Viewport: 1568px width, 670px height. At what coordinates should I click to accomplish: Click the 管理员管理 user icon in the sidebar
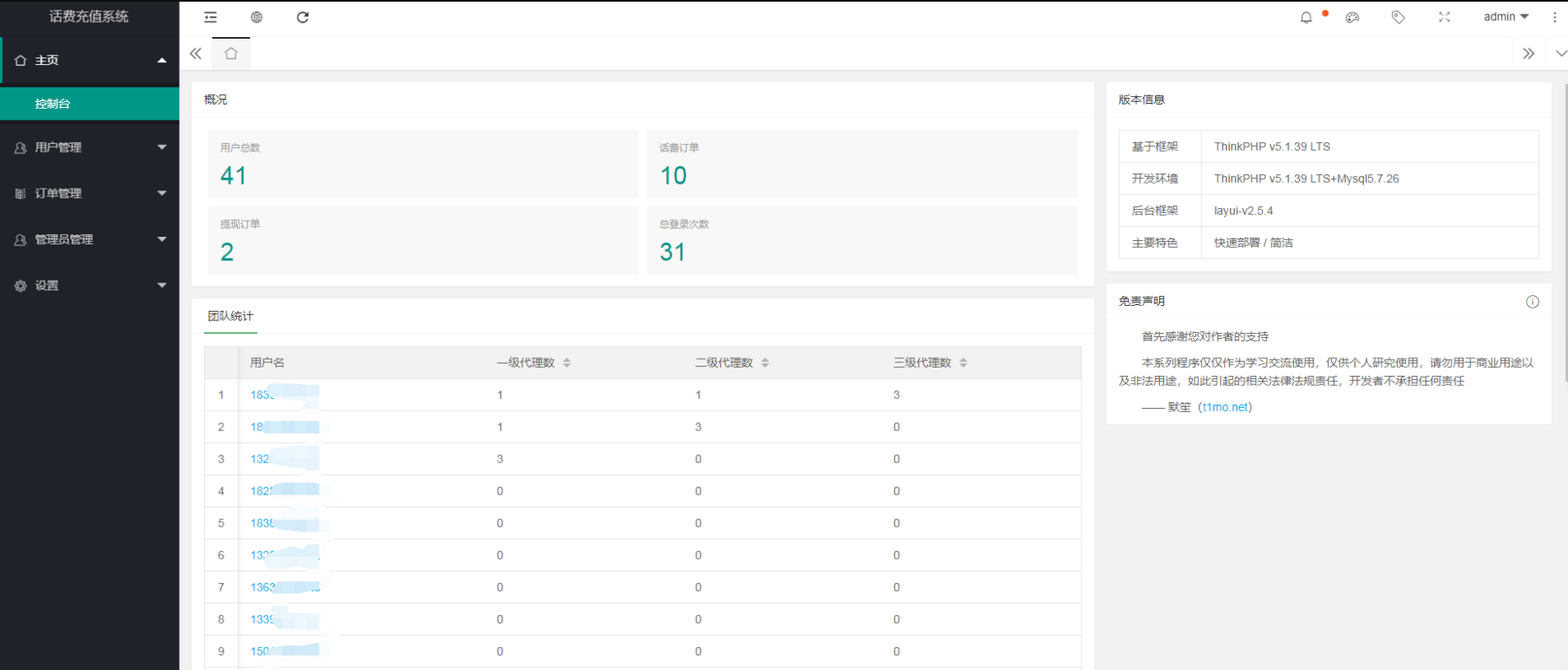tap(20, 240)
